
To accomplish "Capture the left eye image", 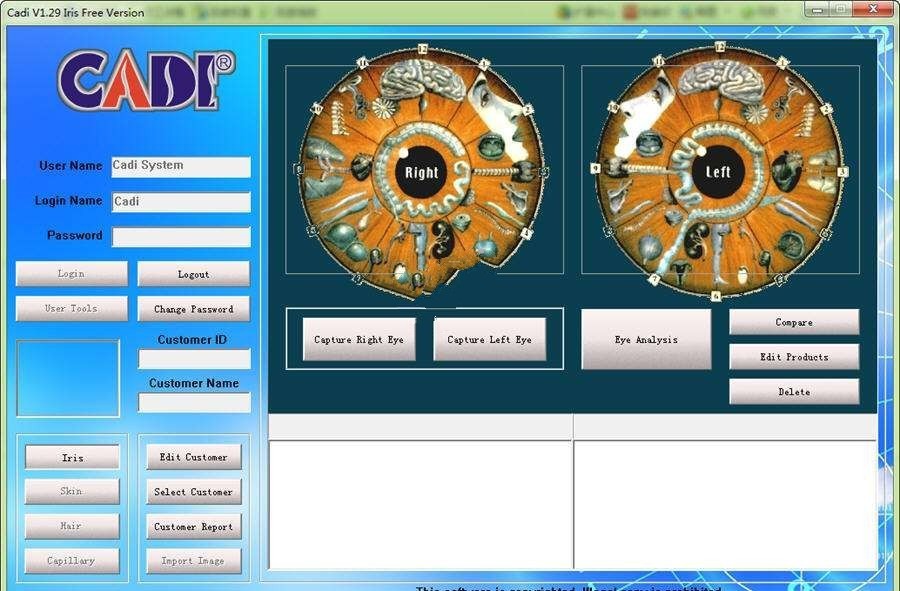I will [x=490, y=339].
